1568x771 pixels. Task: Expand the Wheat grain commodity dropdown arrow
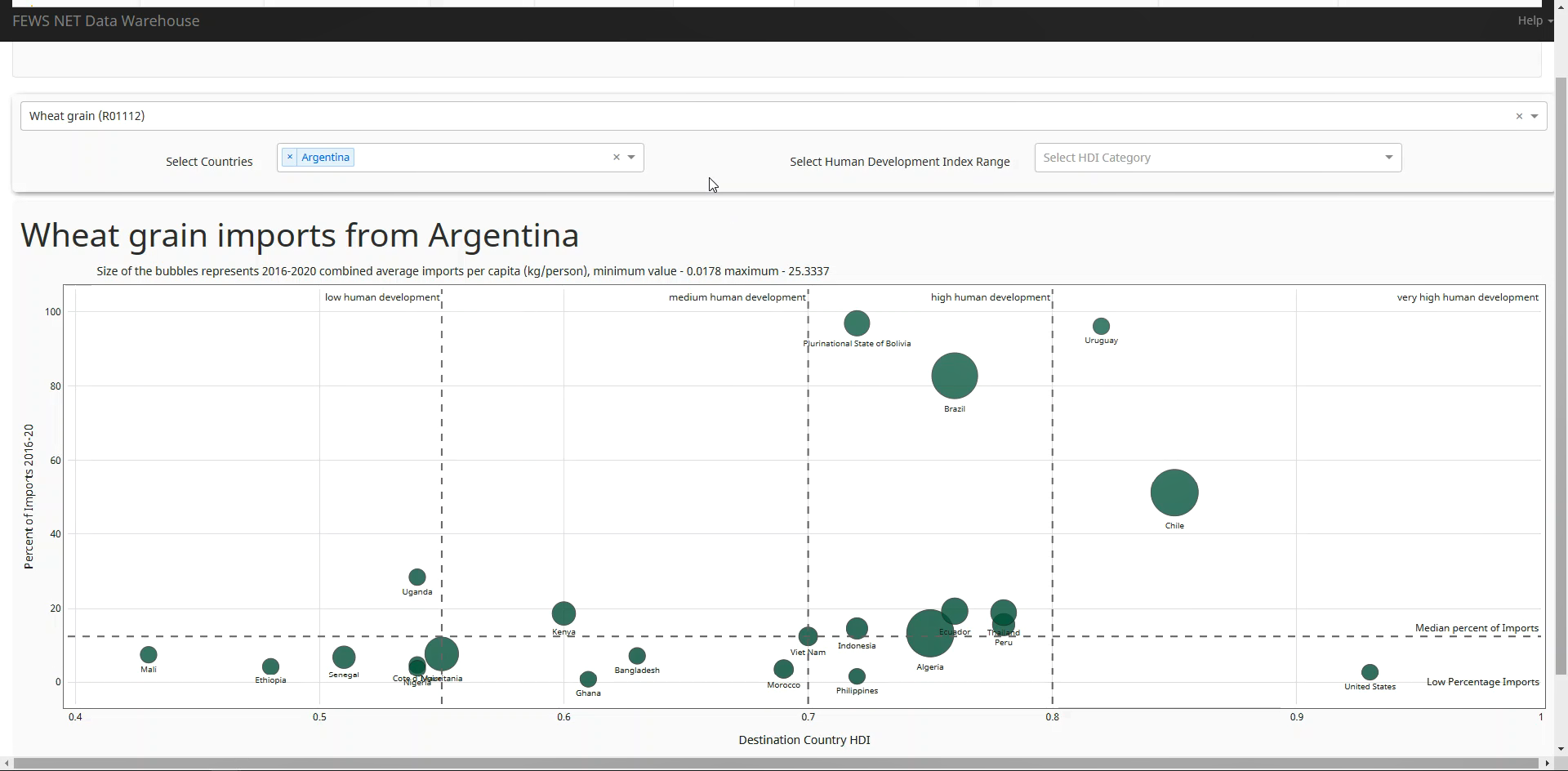pyautogui.click(x=1535, y=117)
